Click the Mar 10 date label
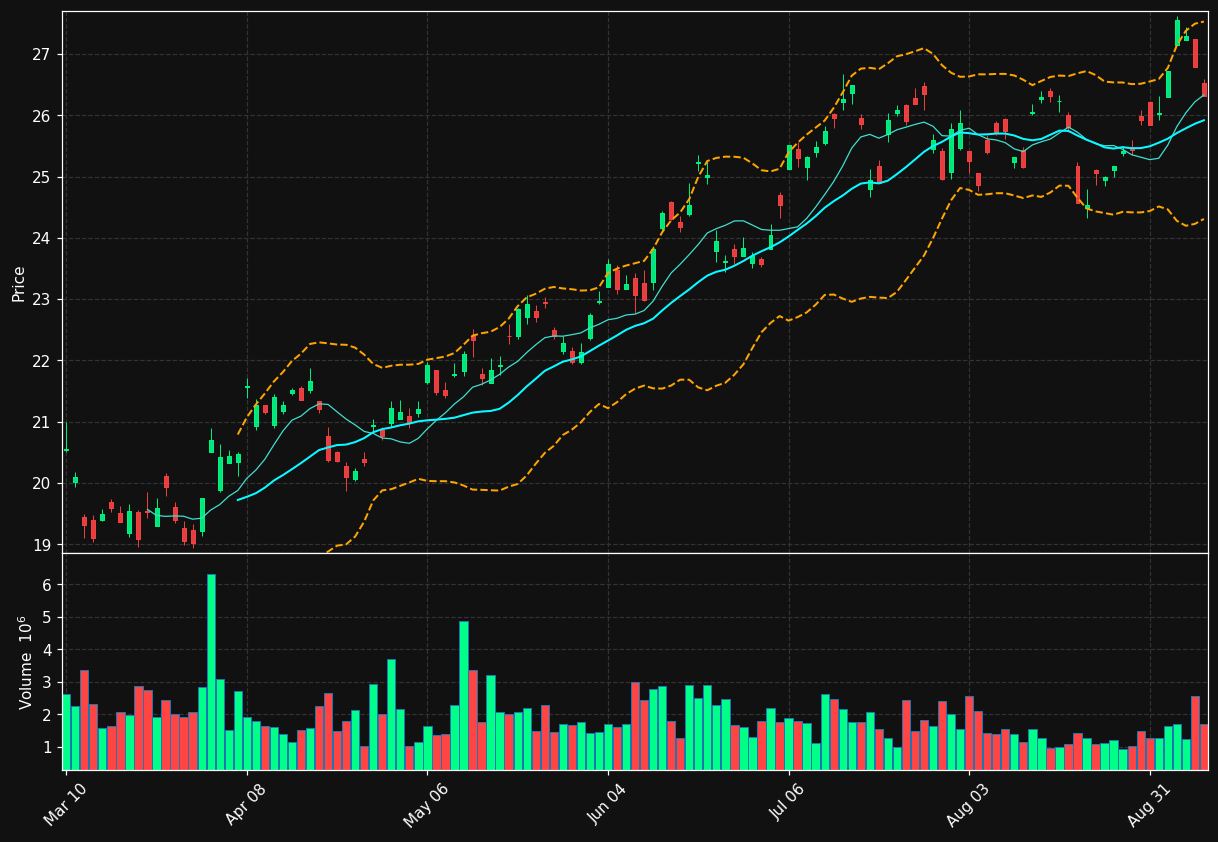1218x842 pixels. (x=66, y=803)
